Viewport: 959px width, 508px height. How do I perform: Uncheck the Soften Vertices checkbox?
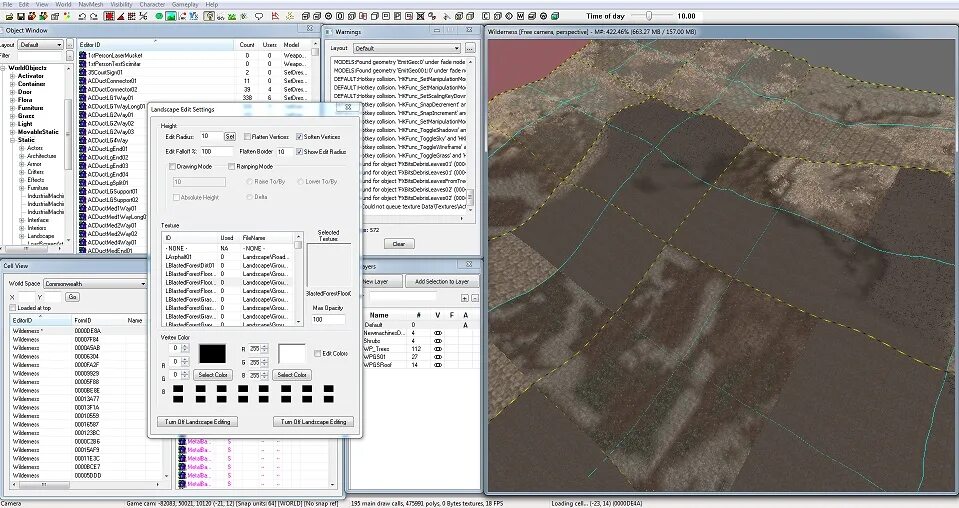pos(299,136)
